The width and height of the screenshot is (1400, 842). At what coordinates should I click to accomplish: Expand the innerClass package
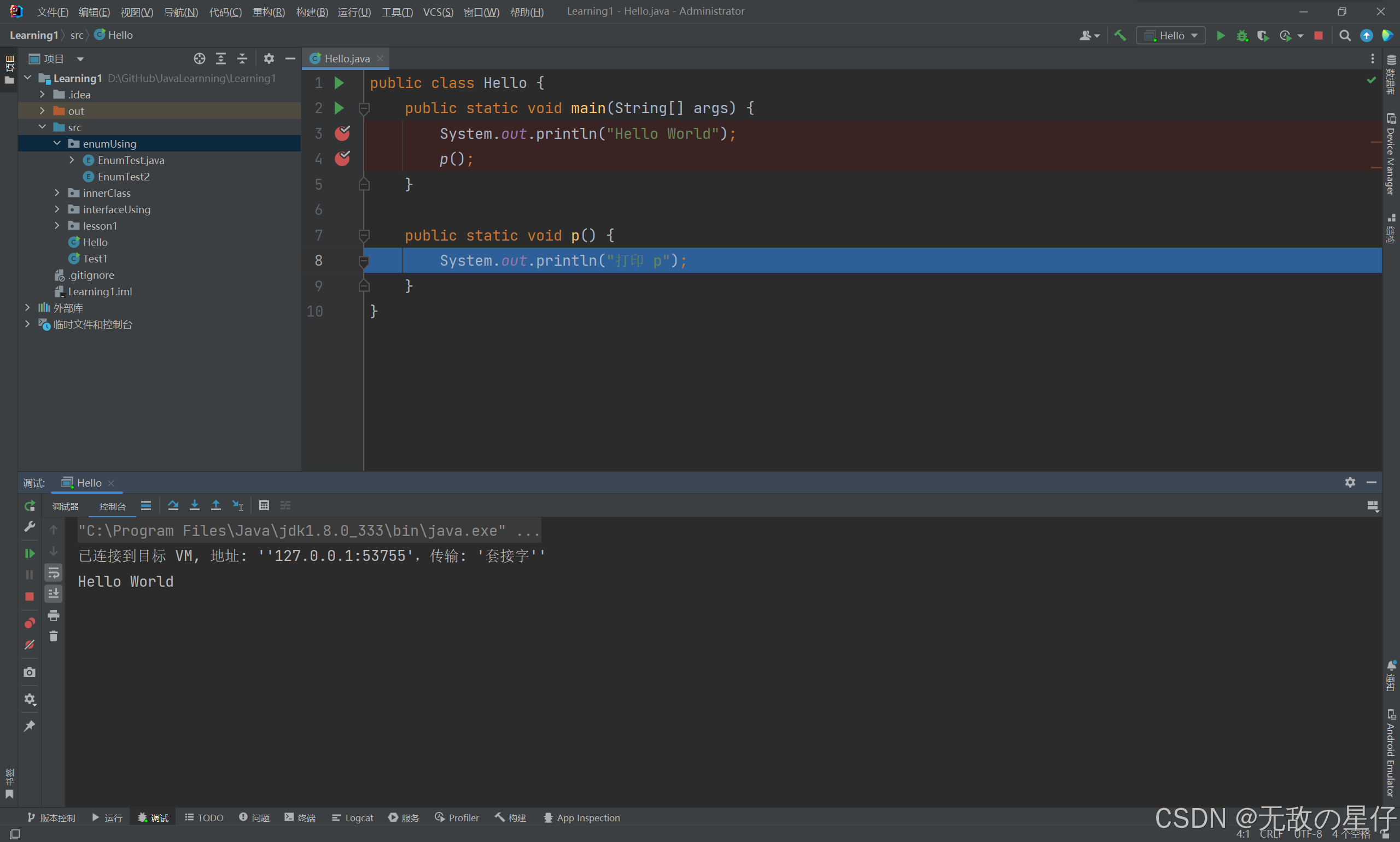pos(57,193)
